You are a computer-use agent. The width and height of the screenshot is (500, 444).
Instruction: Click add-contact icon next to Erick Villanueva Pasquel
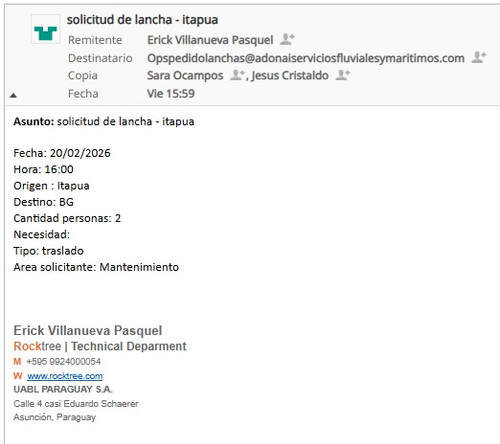pyautogui.click(x=287, y=39)
